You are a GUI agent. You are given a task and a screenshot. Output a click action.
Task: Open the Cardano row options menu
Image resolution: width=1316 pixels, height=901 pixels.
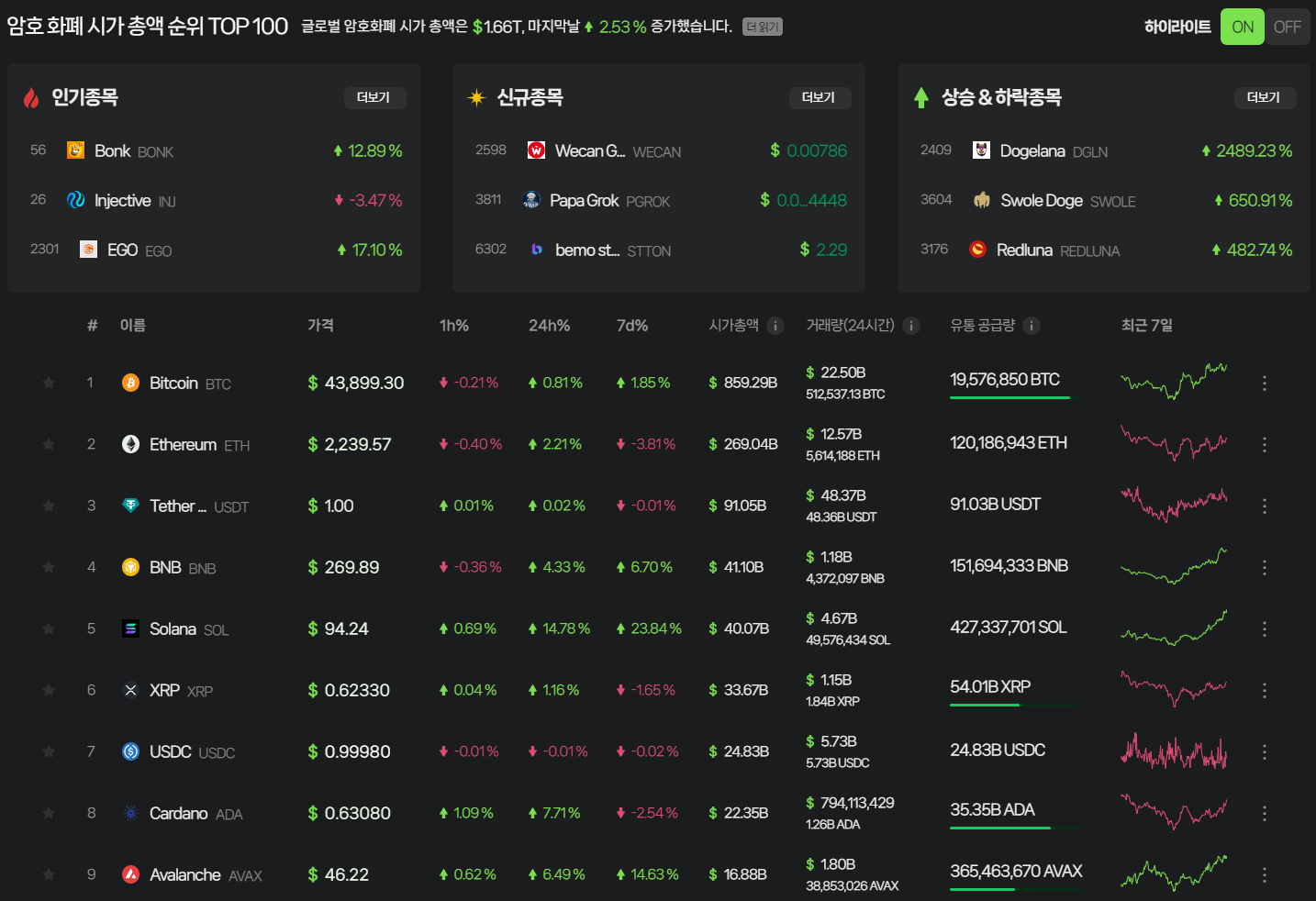(1265, 813)
